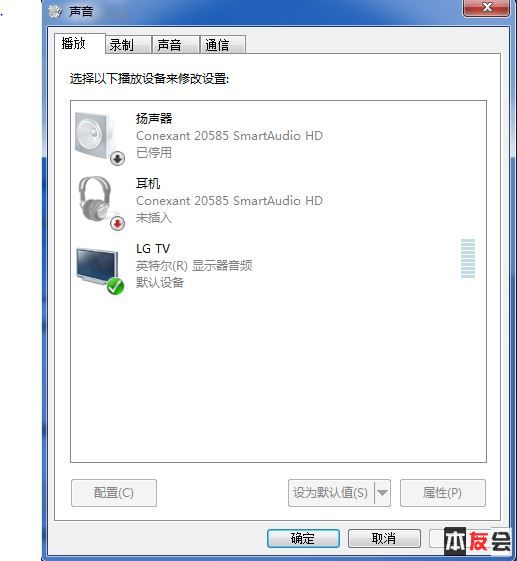
Task: Click the LG TV volume level meter
Action: (x=468, y=258)
